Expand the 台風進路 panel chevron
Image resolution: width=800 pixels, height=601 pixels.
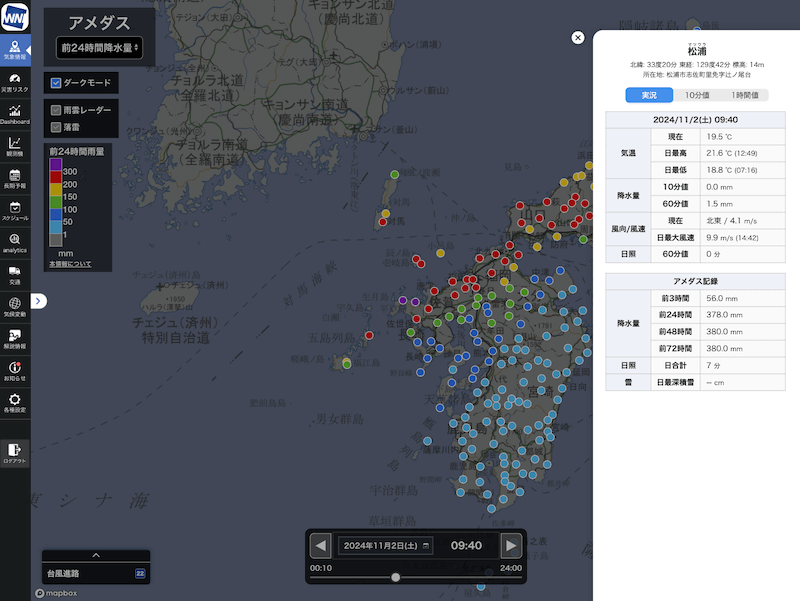point(96,555)
